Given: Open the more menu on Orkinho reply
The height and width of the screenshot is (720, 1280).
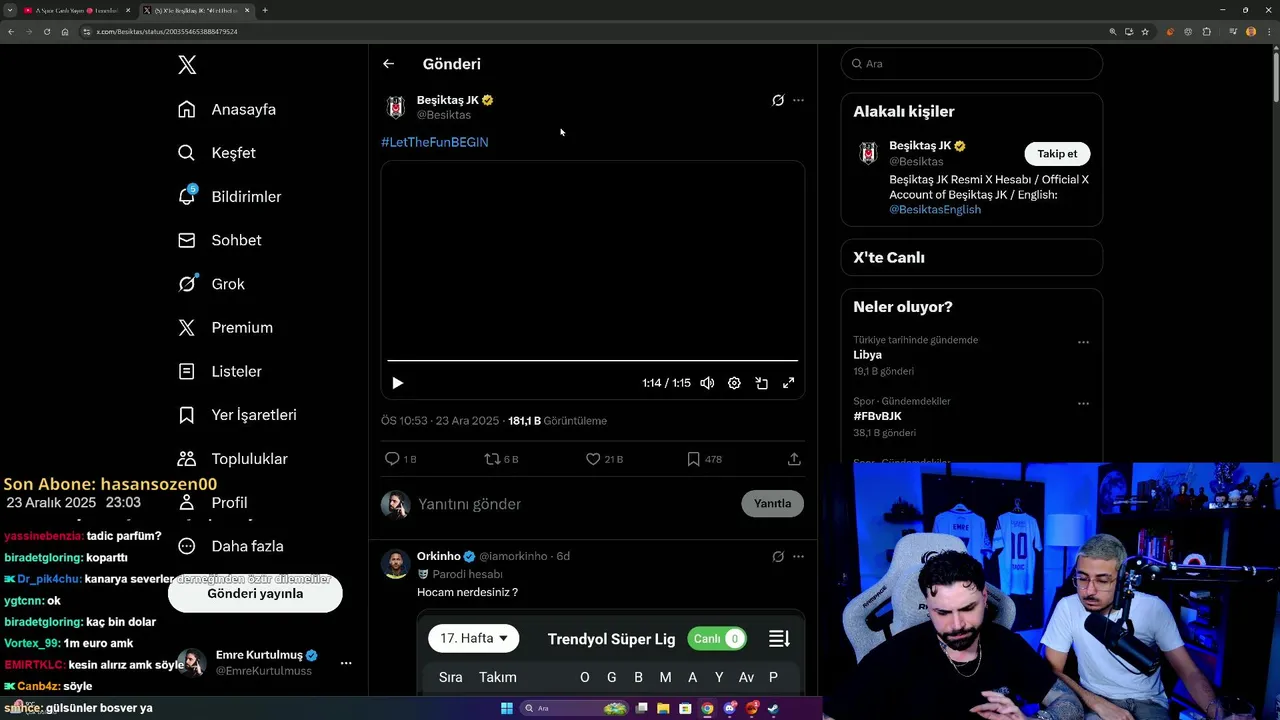Looking at the screenshot, I should tap(798, 556).
